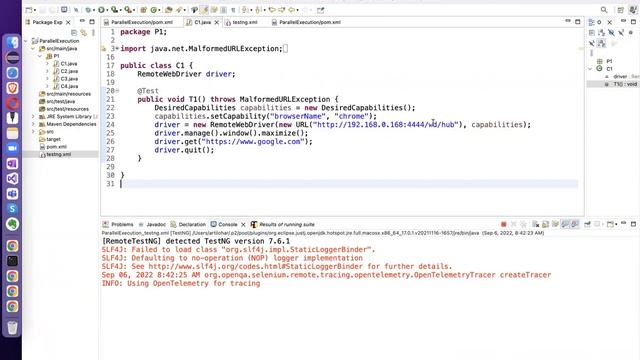
Task: Click the magnifier search icon at top right
Action: [604, 10]
